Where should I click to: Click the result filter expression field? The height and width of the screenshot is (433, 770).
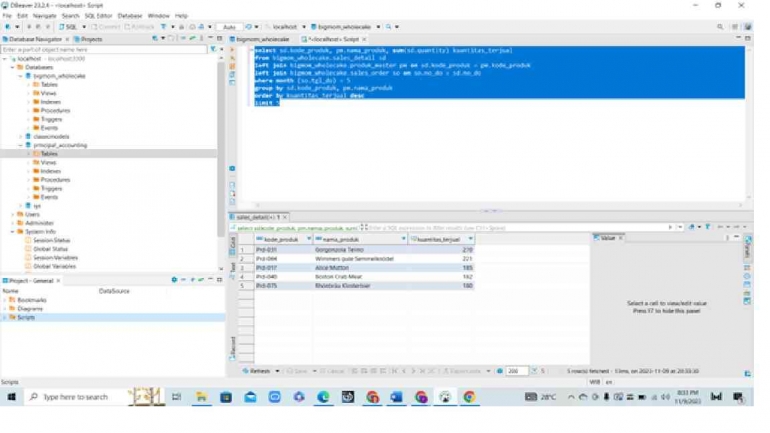[x=516, y=228]
